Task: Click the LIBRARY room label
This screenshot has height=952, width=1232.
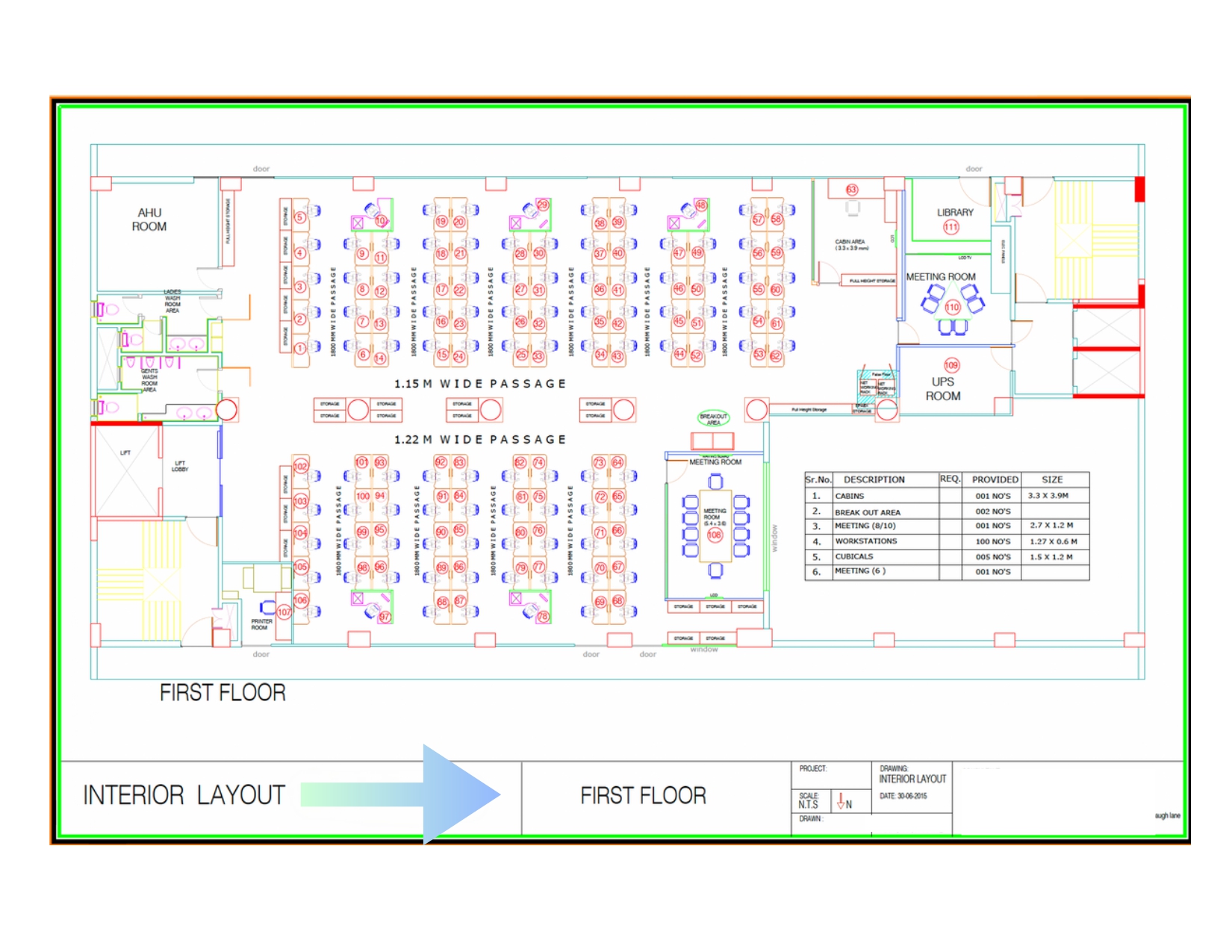Action: point(955,212)
